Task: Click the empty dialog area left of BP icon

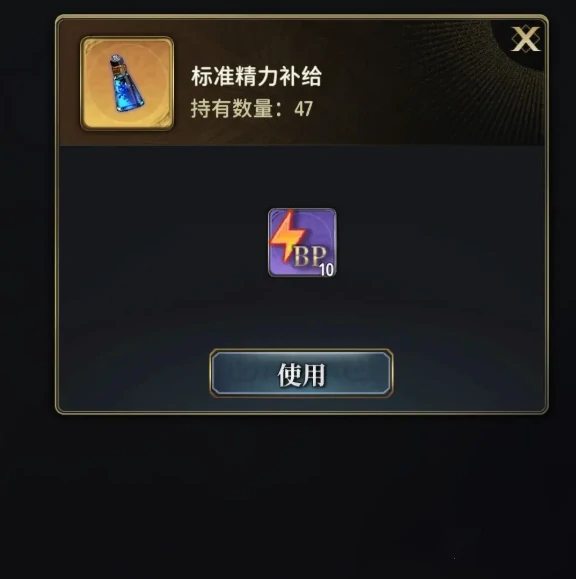Action: [x=162, y=243]
